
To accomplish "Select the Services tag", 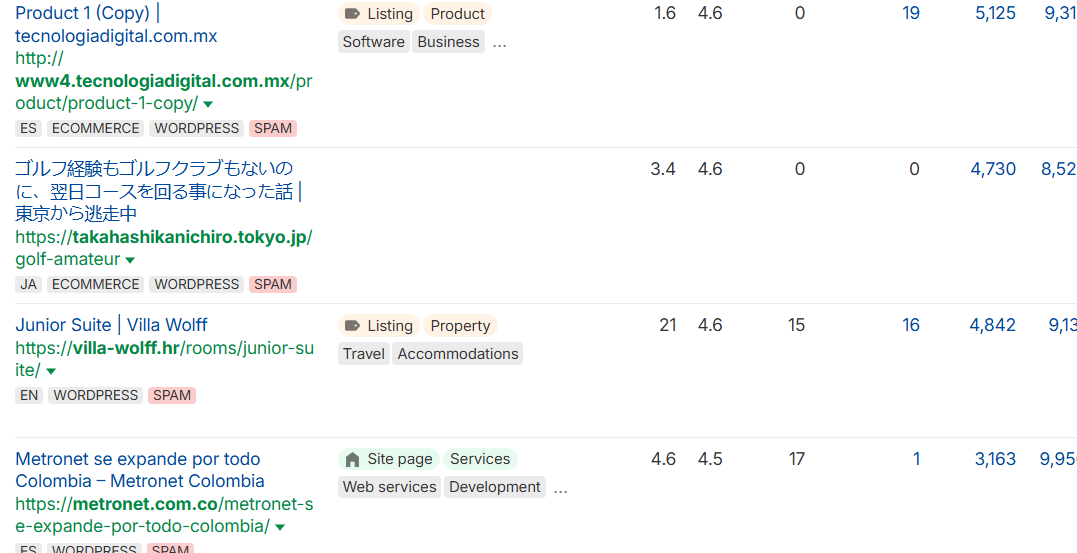I will pyautogui.click(x=480, y=460).
